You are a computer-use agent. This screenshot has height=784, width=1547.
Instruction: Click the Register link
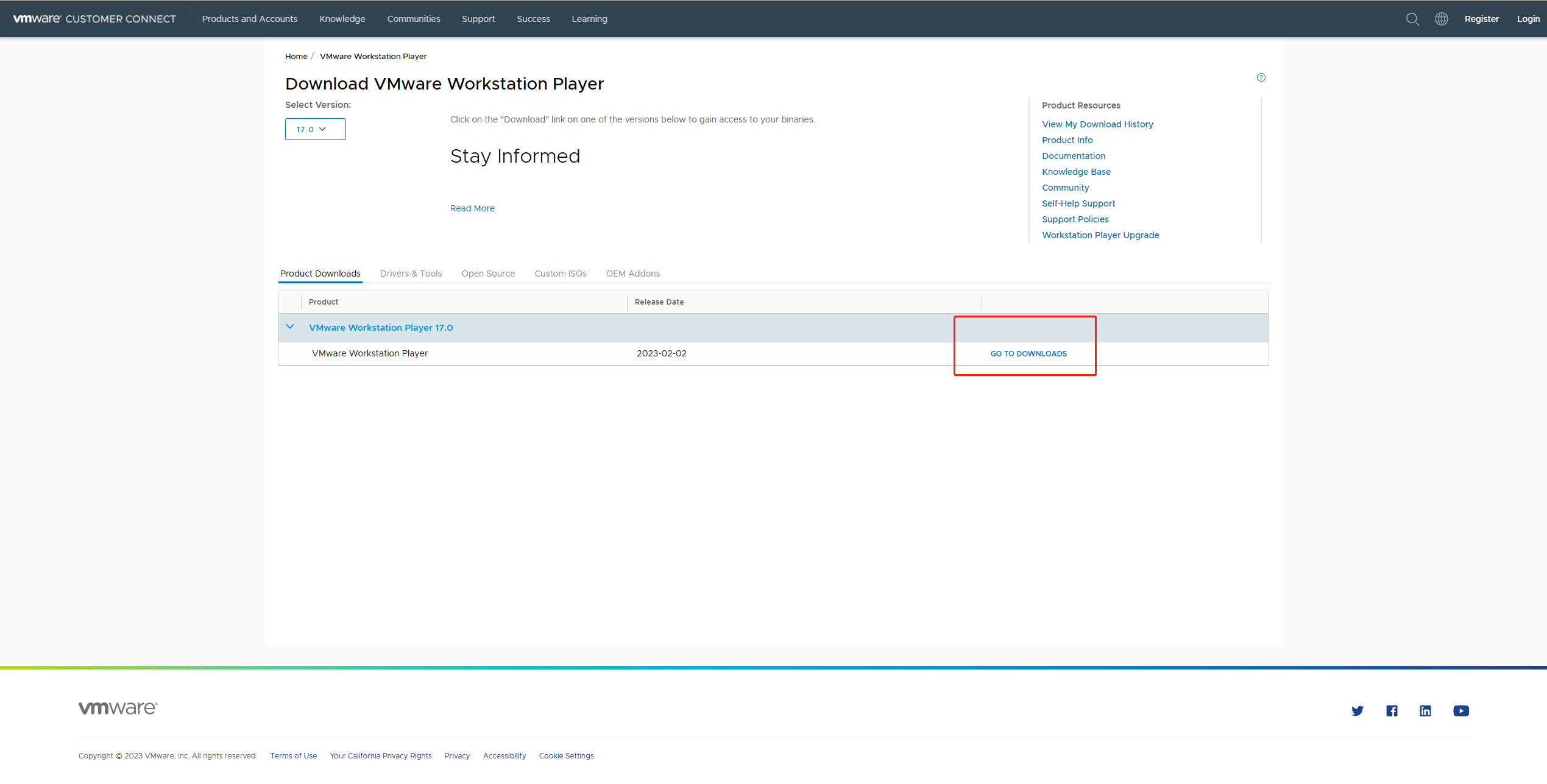pyautogui.click(x=1482, y=19)
